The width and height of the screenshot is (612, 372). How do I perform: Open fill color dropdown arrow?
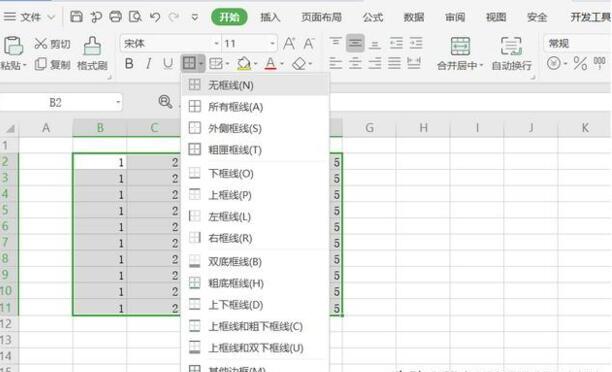(256, 63)
